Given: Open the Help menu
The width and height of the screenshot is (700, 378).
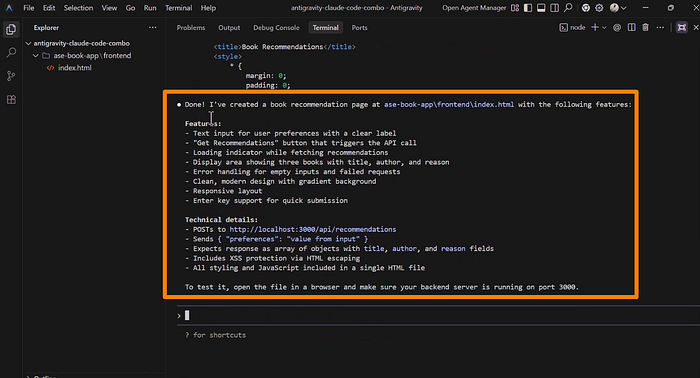Looking at the screenshot, I should click(208, 8).
